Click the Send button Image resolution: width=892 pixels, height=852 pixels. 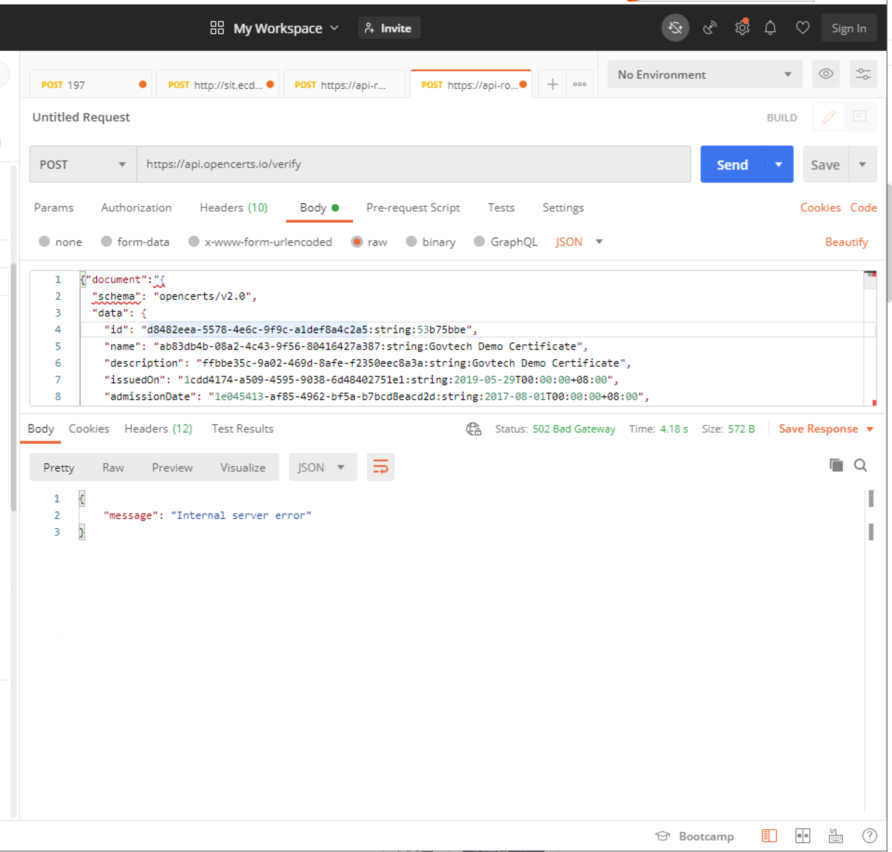tap(732, 164)
